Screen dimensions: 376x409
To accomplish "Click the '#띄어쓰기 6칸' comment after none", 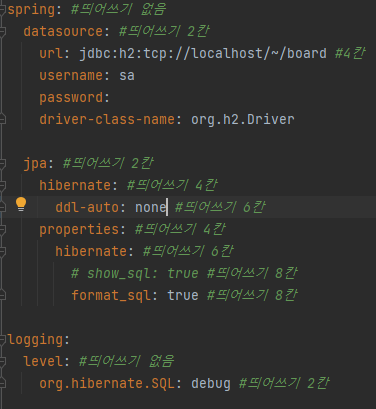I will tap(220, 207).
